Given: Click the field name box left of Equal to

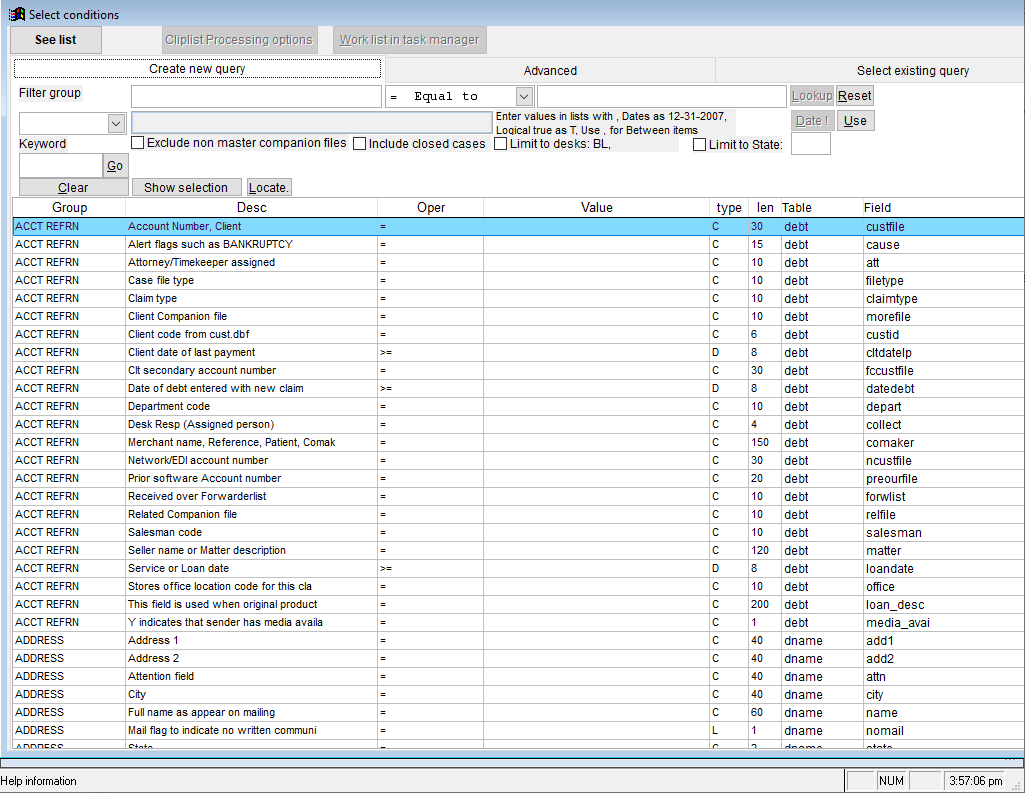Looking at the screenshot, I should tap(256, 97).
